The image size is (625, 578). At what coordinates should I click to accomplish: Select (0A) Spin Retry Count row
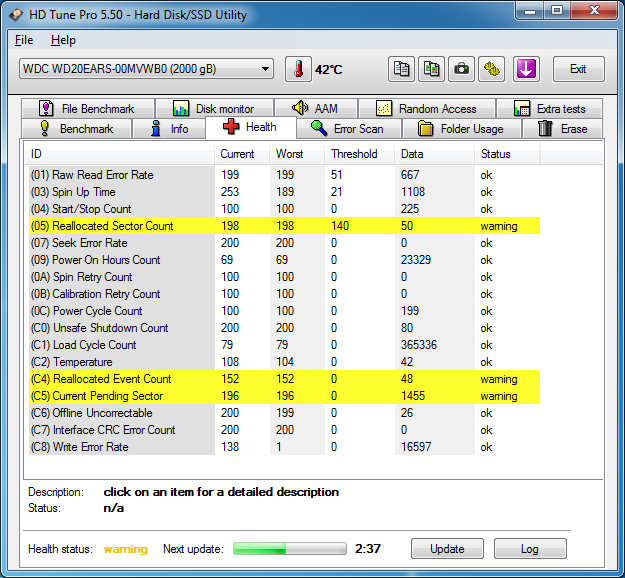coord(285,277)
